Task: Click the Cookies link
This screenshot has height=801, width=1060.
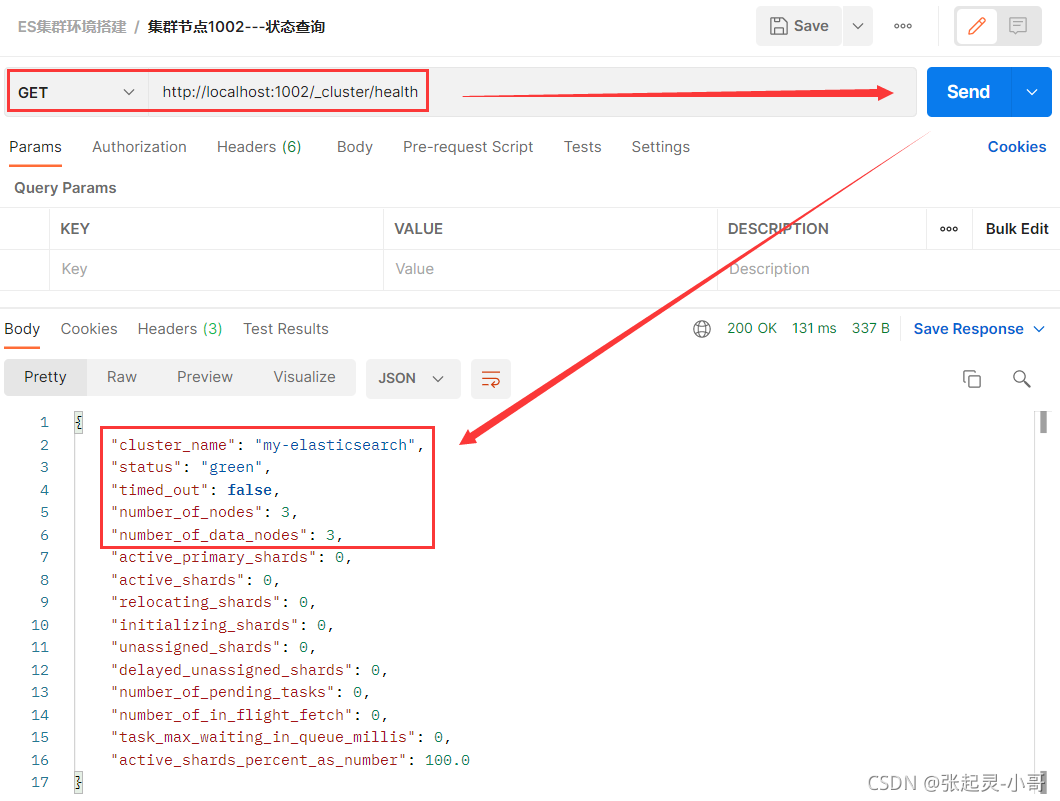Action: pyautogui.click(x=1017, y=147)
